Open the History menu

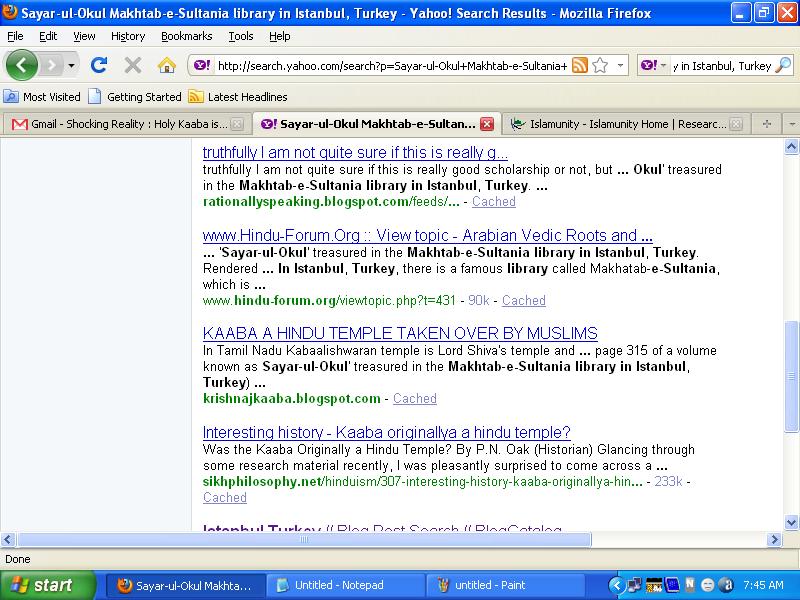(x=128, y=36)
